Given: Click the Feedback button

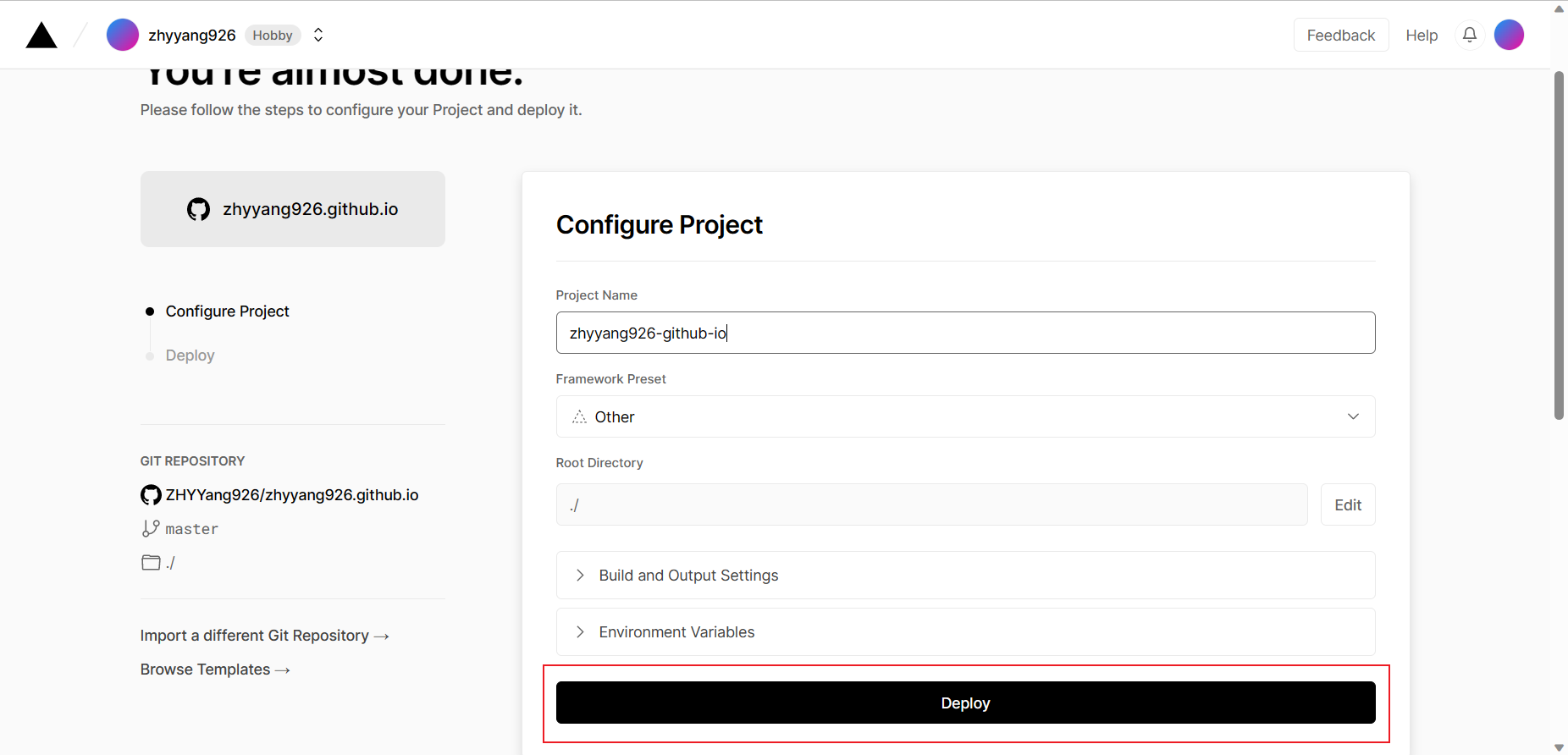Looking at the screenshot, I should point(1340,36).
